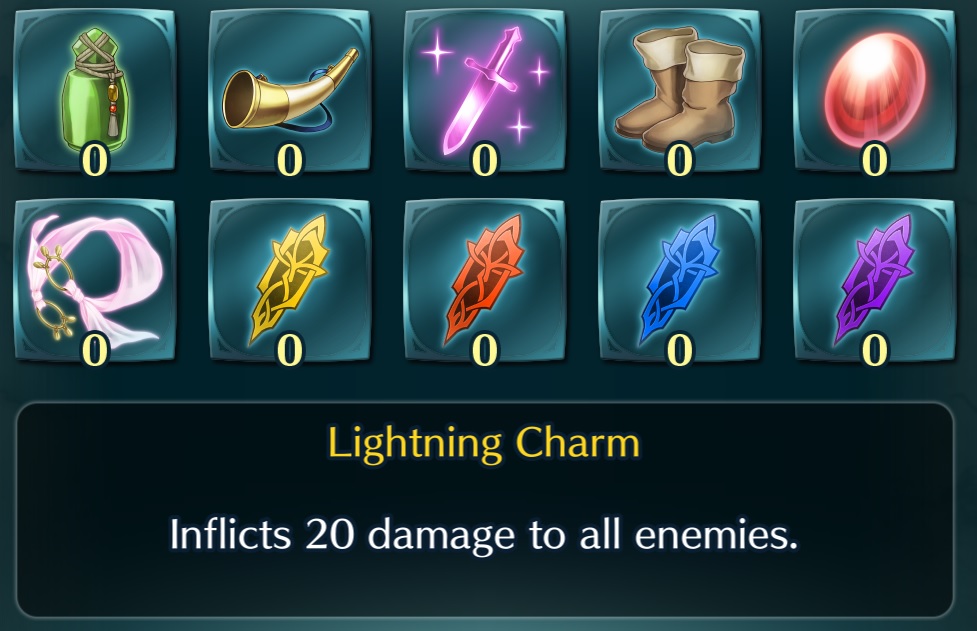The width and height of the screenshot is (977, 631).
Task: Click the count under the blue crystal
Action: tap(680, 349)
